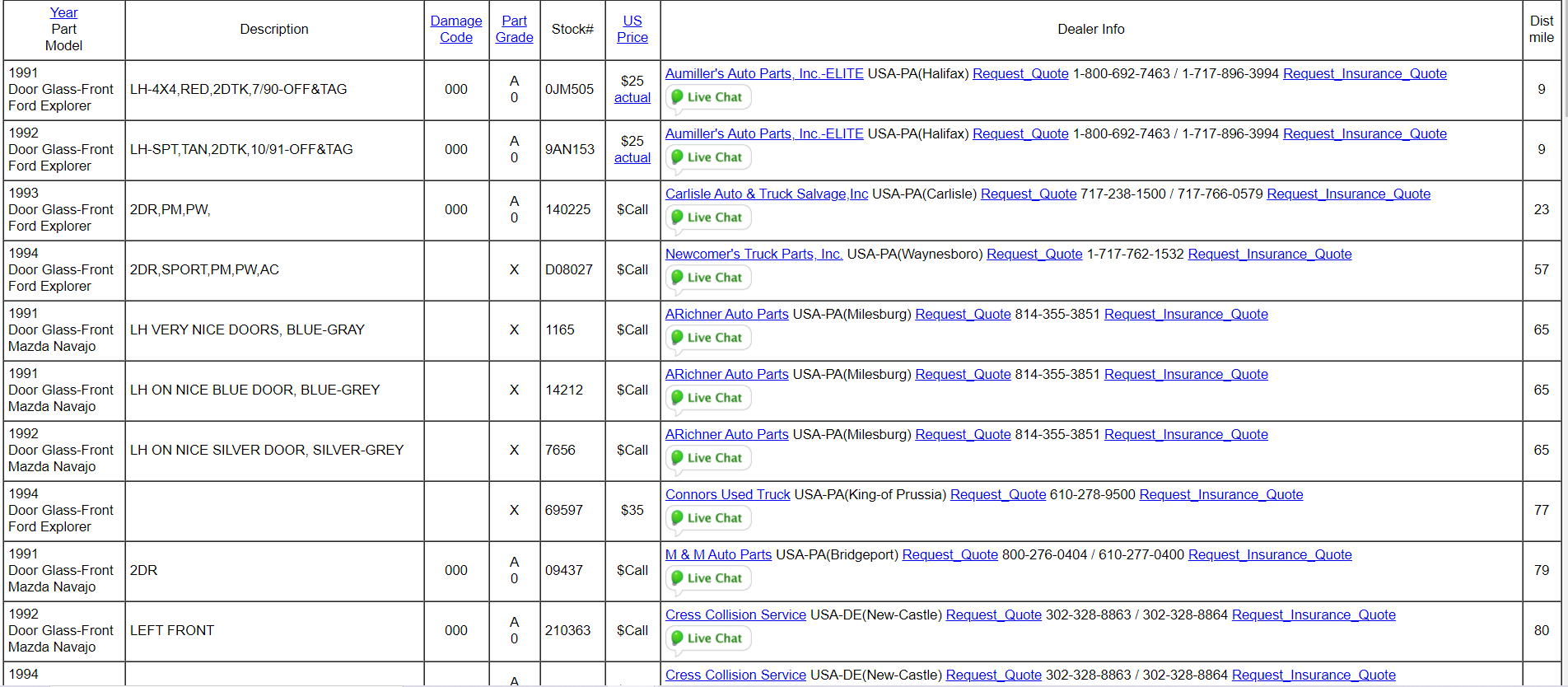The image size is (1568, 687).
Task: Request a quote for stock 9AN153
Action: coord(1020,133)
